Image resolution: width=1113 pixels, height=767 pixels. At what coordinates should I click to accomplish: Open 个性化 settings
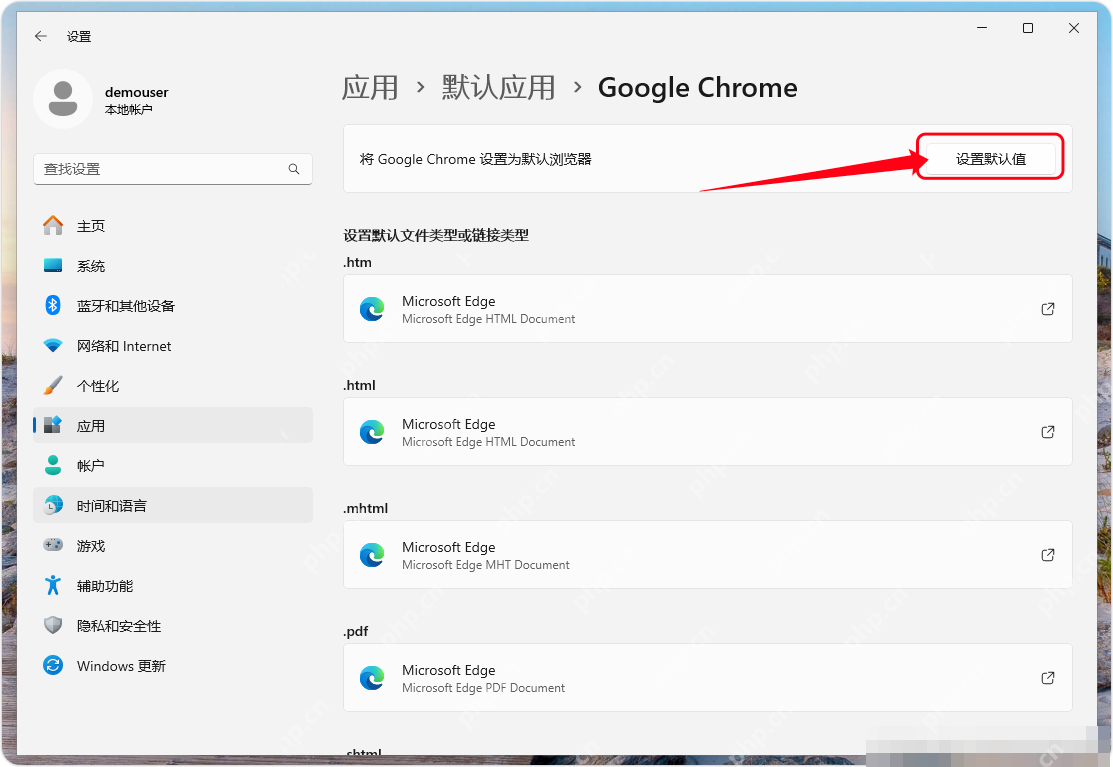pyautogui.click(x=172, y=385)
